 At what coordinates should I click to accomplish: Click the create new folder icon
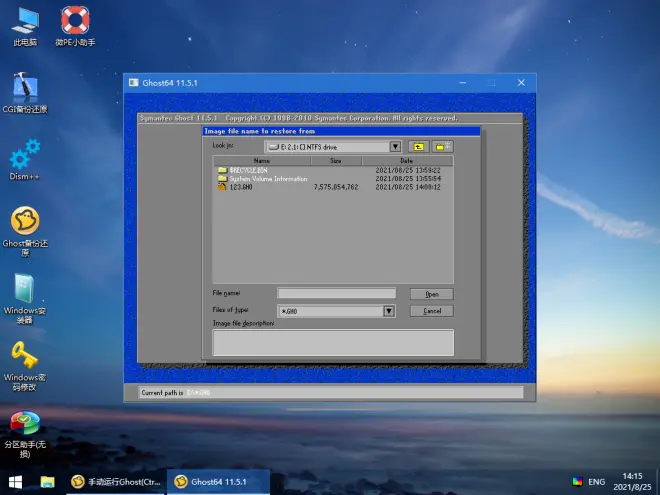pos(442,146)
